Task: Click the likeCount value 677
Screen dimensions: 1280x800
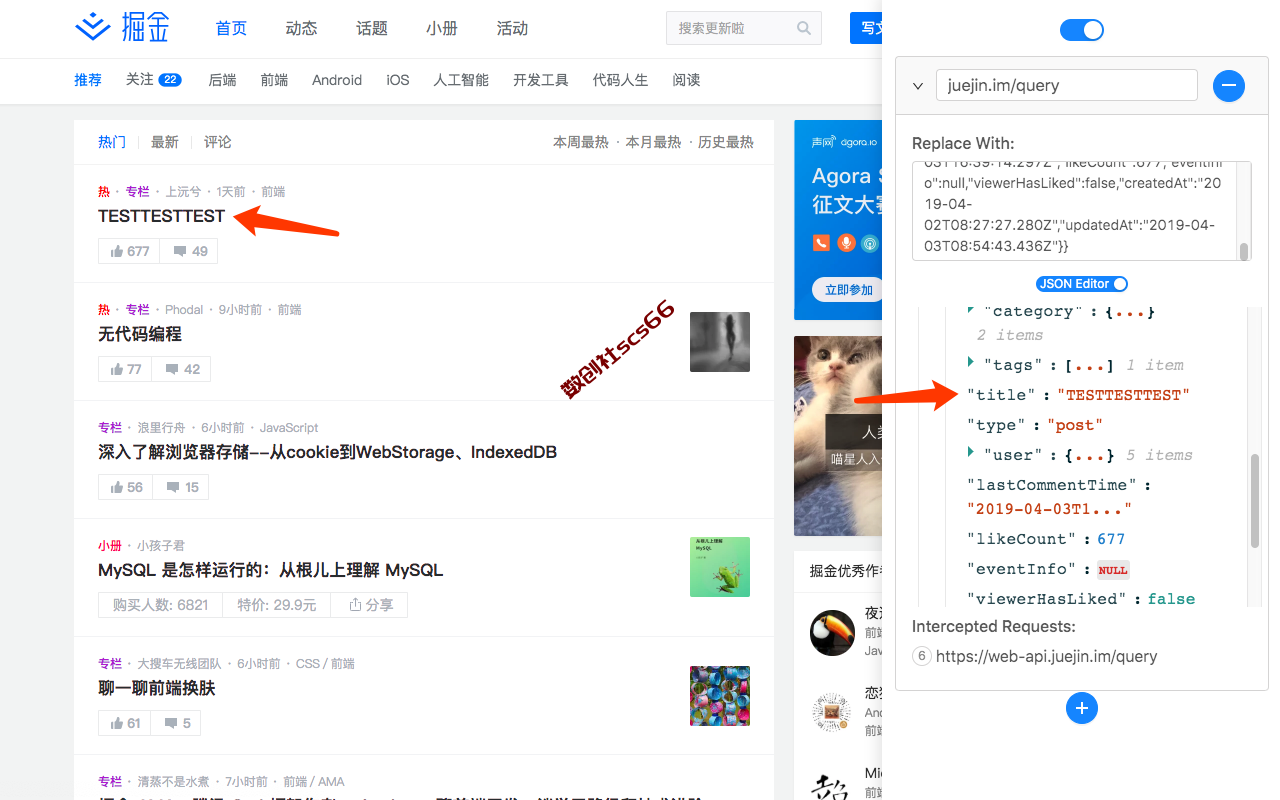Action: coord(1111,539)
